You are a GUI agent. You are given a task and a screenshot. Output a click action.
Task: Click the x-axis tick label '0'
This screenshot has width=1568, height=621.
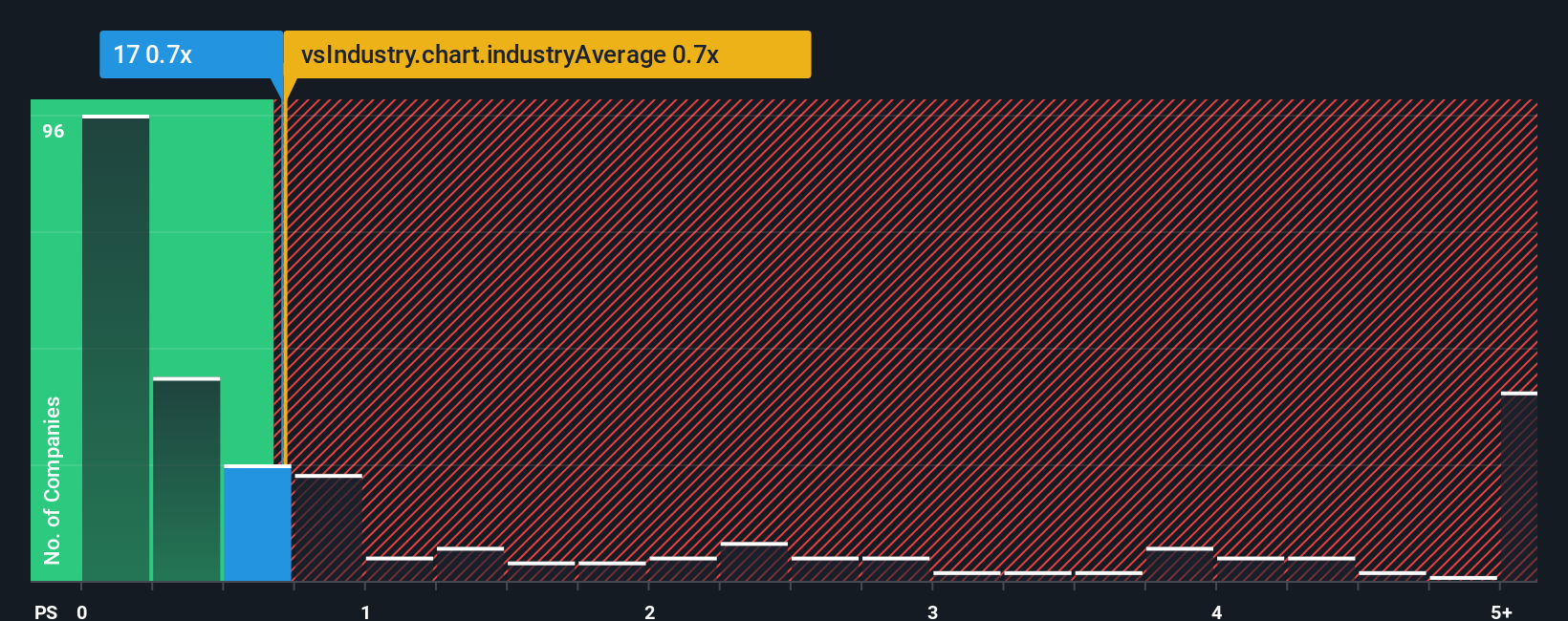pyautogui.click(x=82, y=611)
